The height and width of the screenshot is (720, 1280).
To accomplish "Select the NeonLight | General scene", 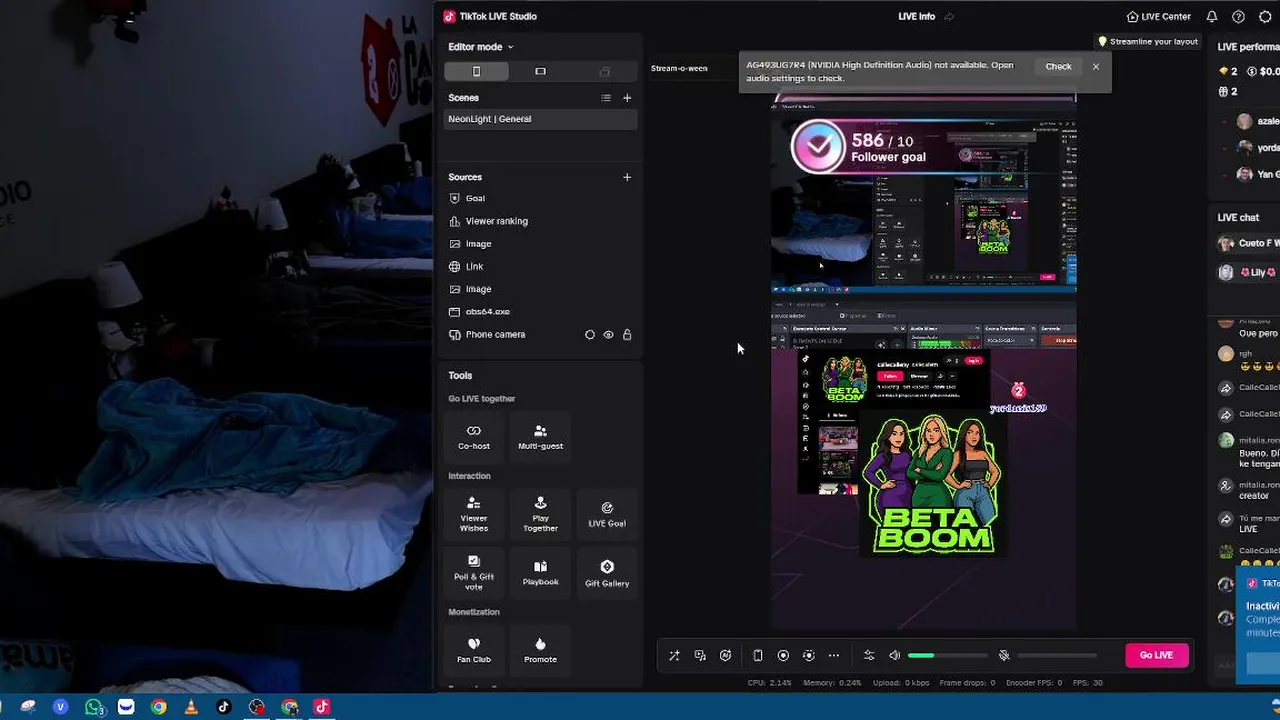I will [540, 119].
